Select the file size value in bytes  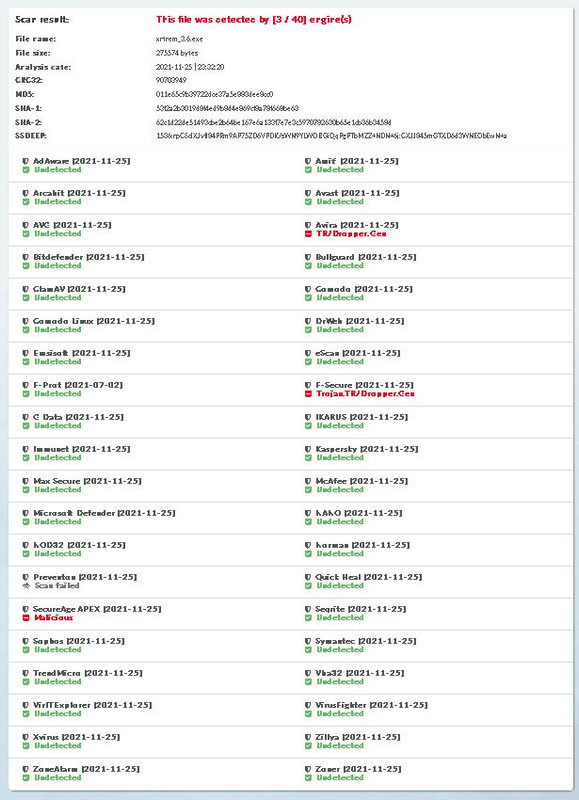[177, 53]
